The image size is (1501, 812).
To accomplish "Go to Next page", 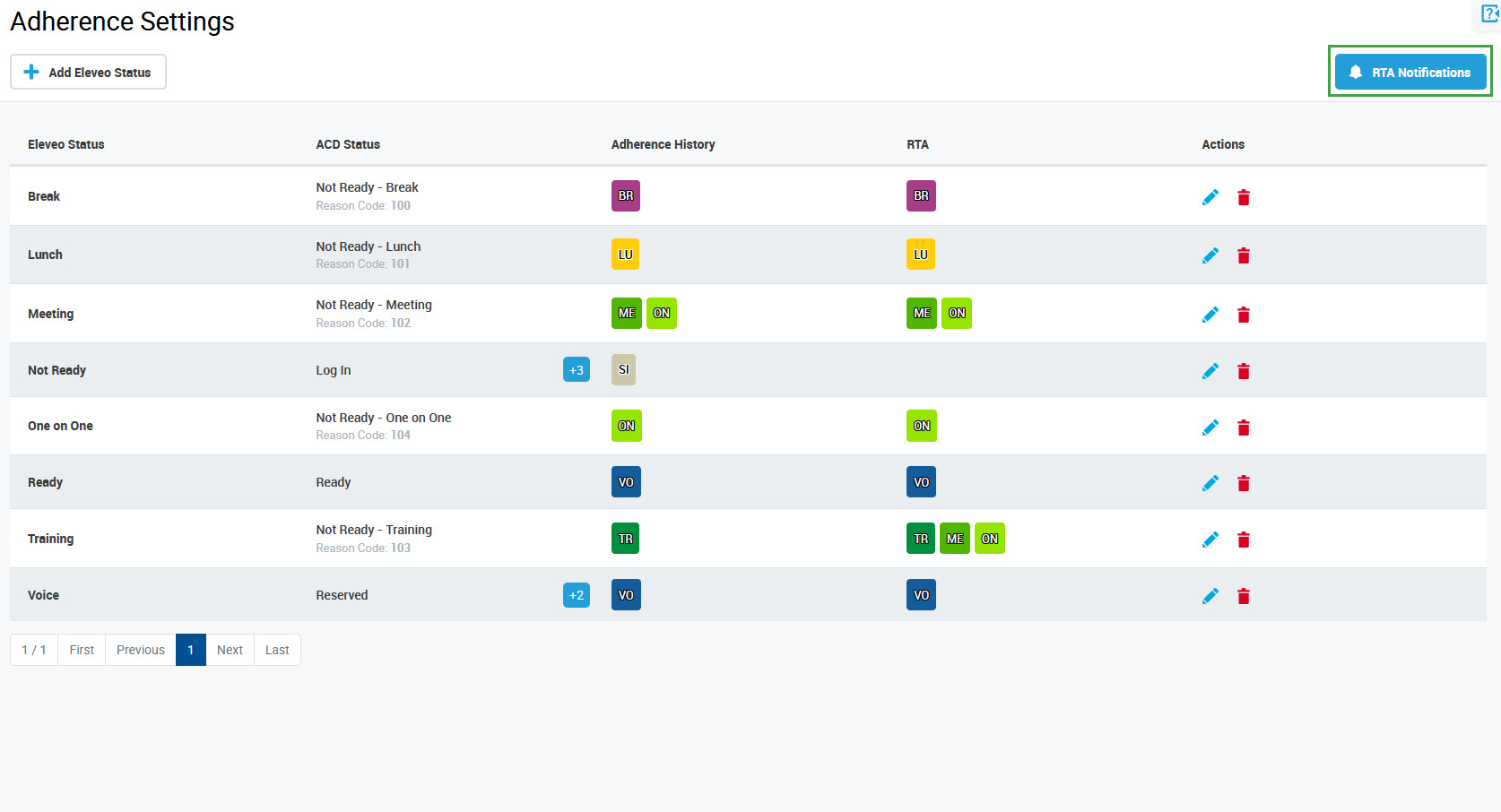I will (x=230, y=650).
